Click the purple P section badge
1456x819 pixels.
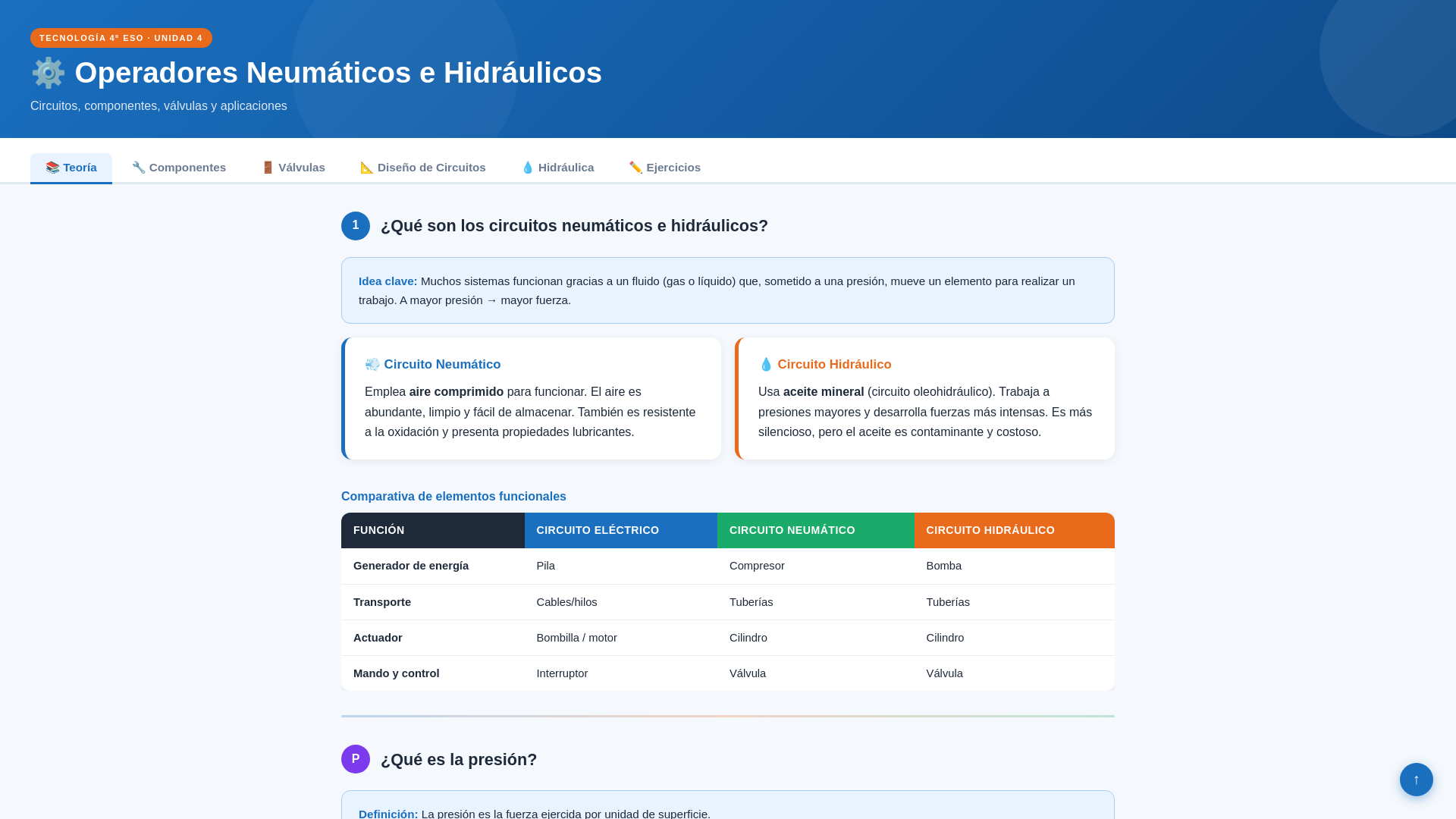pos(356,759)
